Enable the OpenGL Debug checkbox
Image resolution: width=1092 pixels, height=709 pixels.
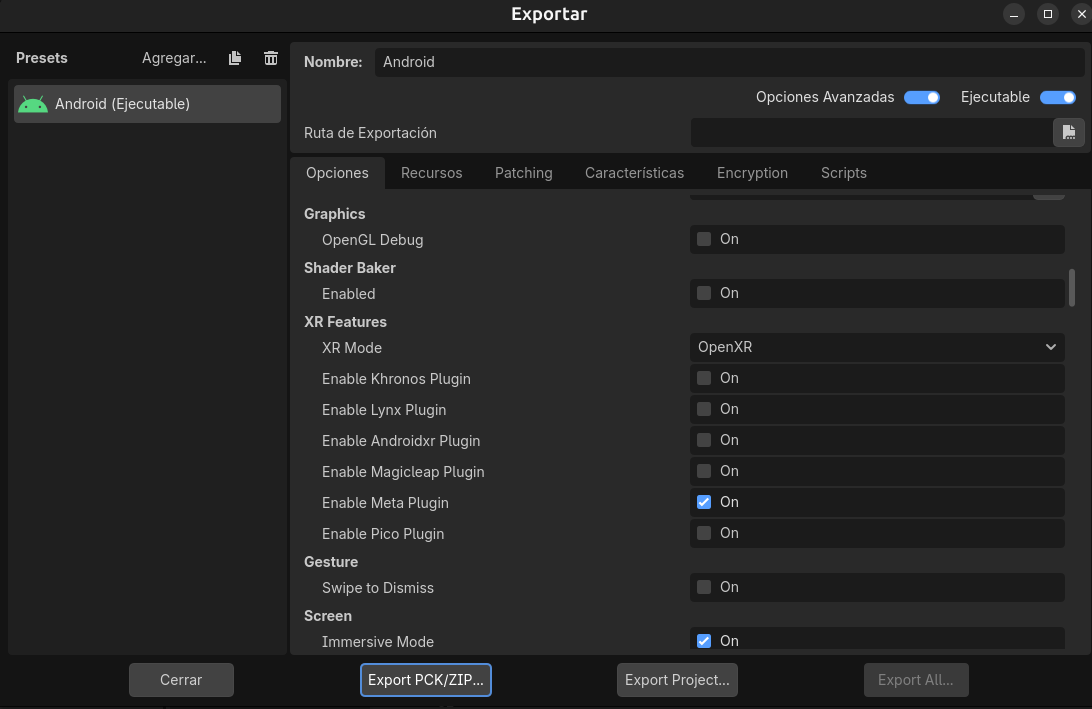(x=704, y=238)
